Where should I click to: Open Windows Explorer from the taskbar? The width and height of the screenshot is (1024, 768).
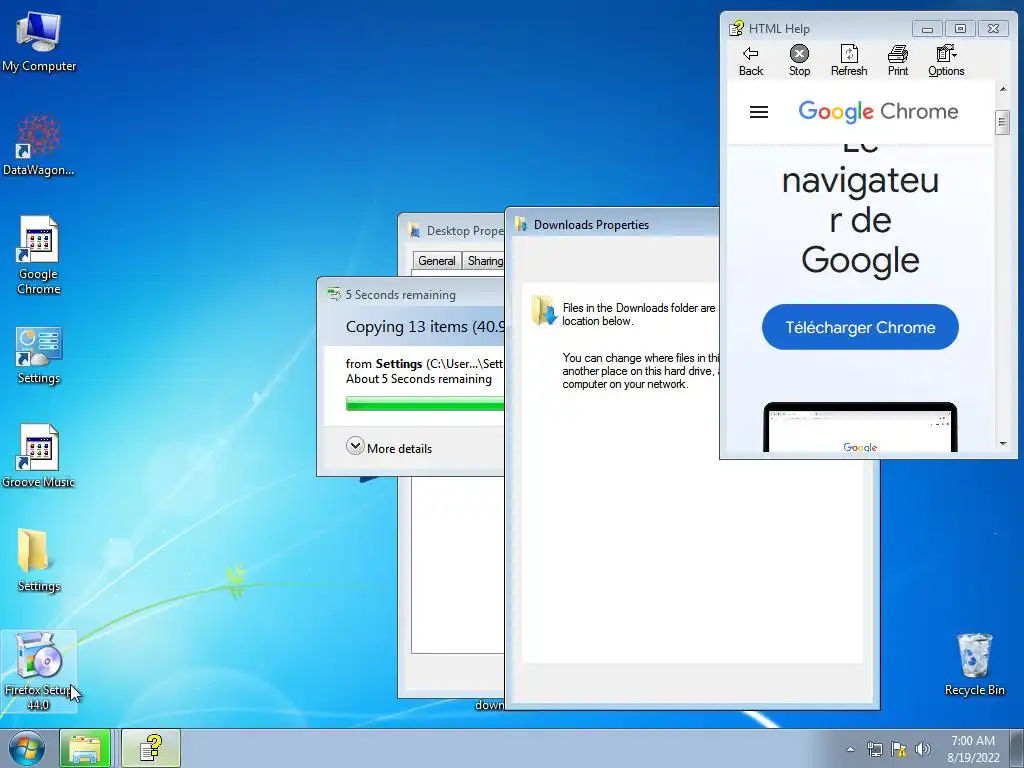pos(85,748)
